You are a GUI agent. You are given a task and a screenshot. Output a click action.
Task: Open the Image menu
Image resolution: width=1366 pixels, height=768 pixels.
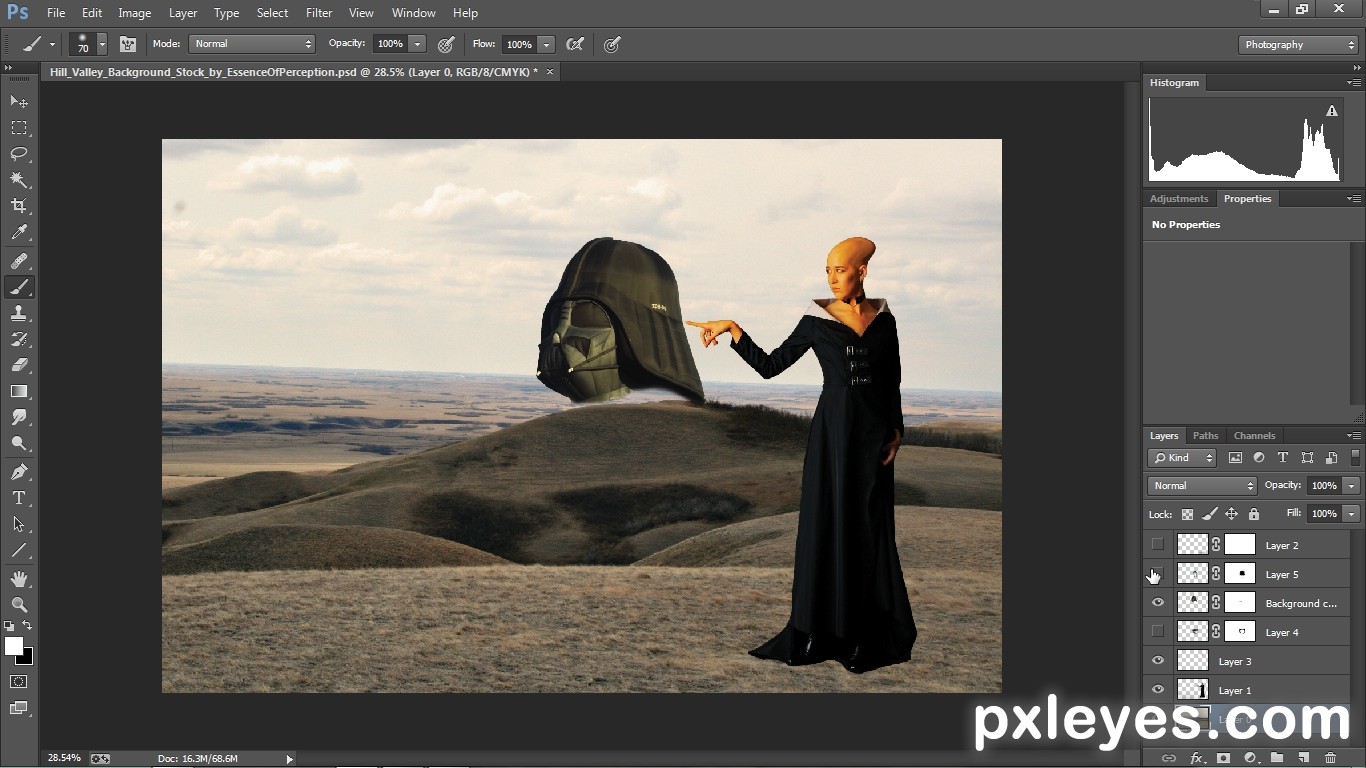coord(135,13)
